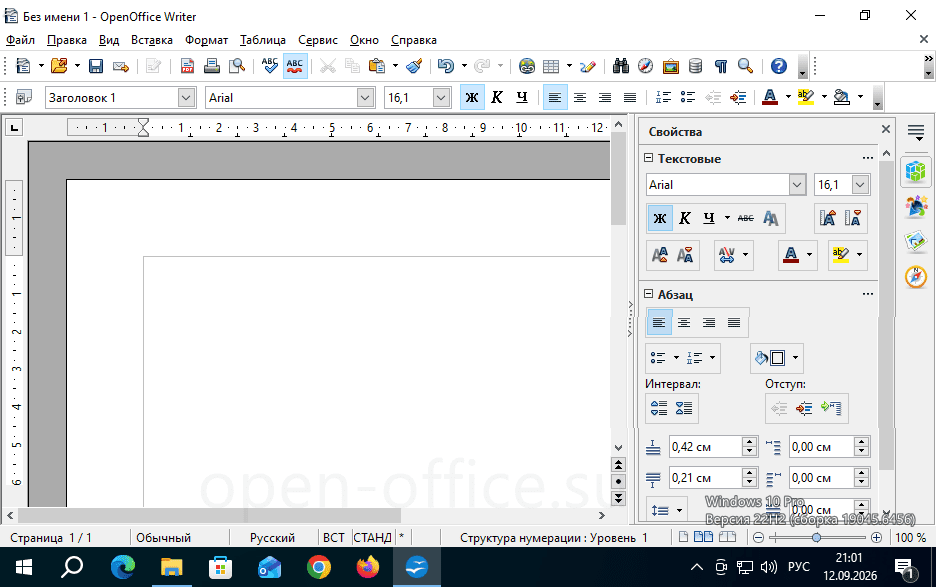Export directly as PDF
936x587 pixels.
click(187, 66)
